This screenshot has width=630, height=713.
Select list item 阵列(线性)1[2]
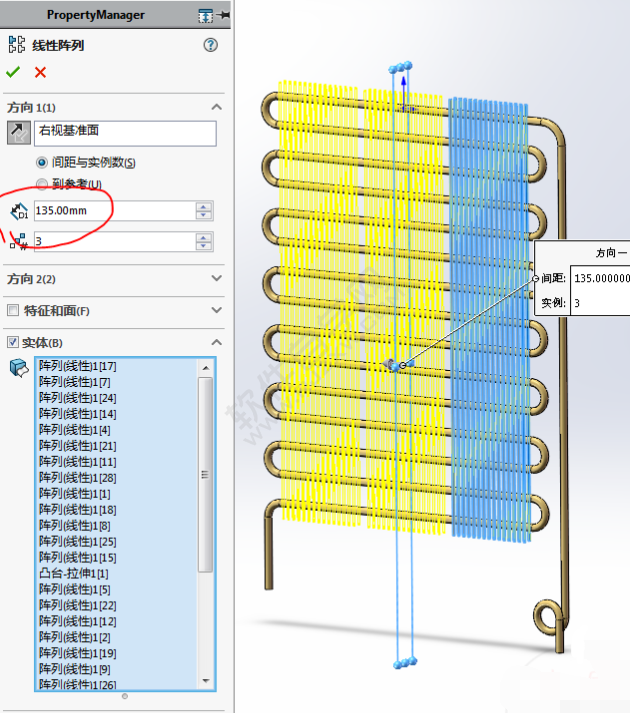(75, 637)
